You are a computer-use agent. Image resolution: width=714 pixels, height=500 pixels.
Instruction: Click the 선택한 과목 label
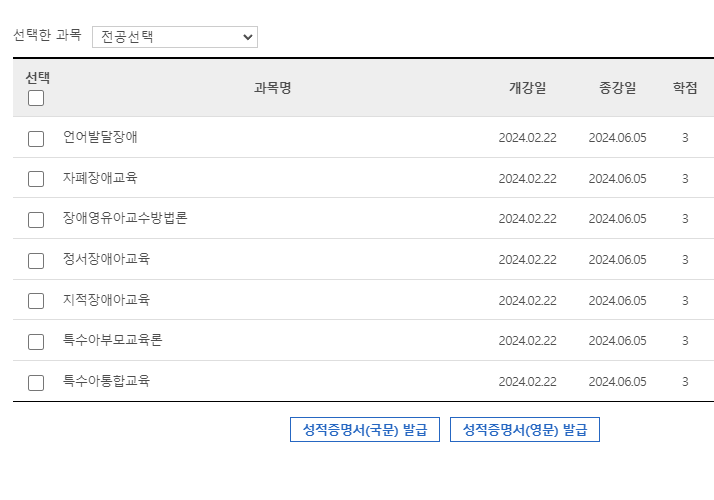[x=47, y=36]
